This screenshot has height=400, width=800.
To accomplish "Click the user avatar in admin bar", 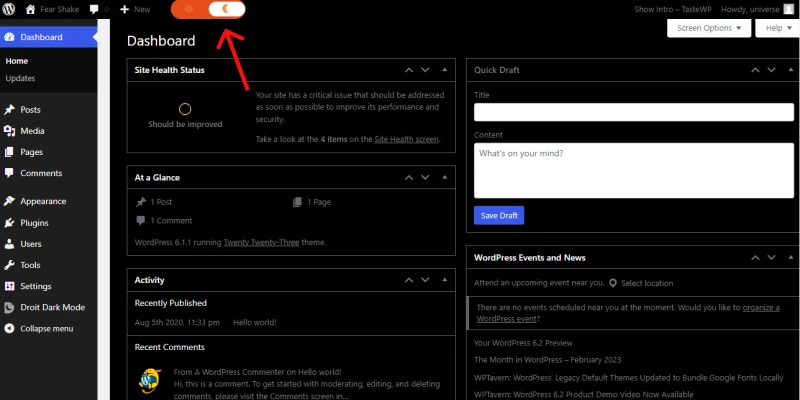I will [x=789, y=9].
